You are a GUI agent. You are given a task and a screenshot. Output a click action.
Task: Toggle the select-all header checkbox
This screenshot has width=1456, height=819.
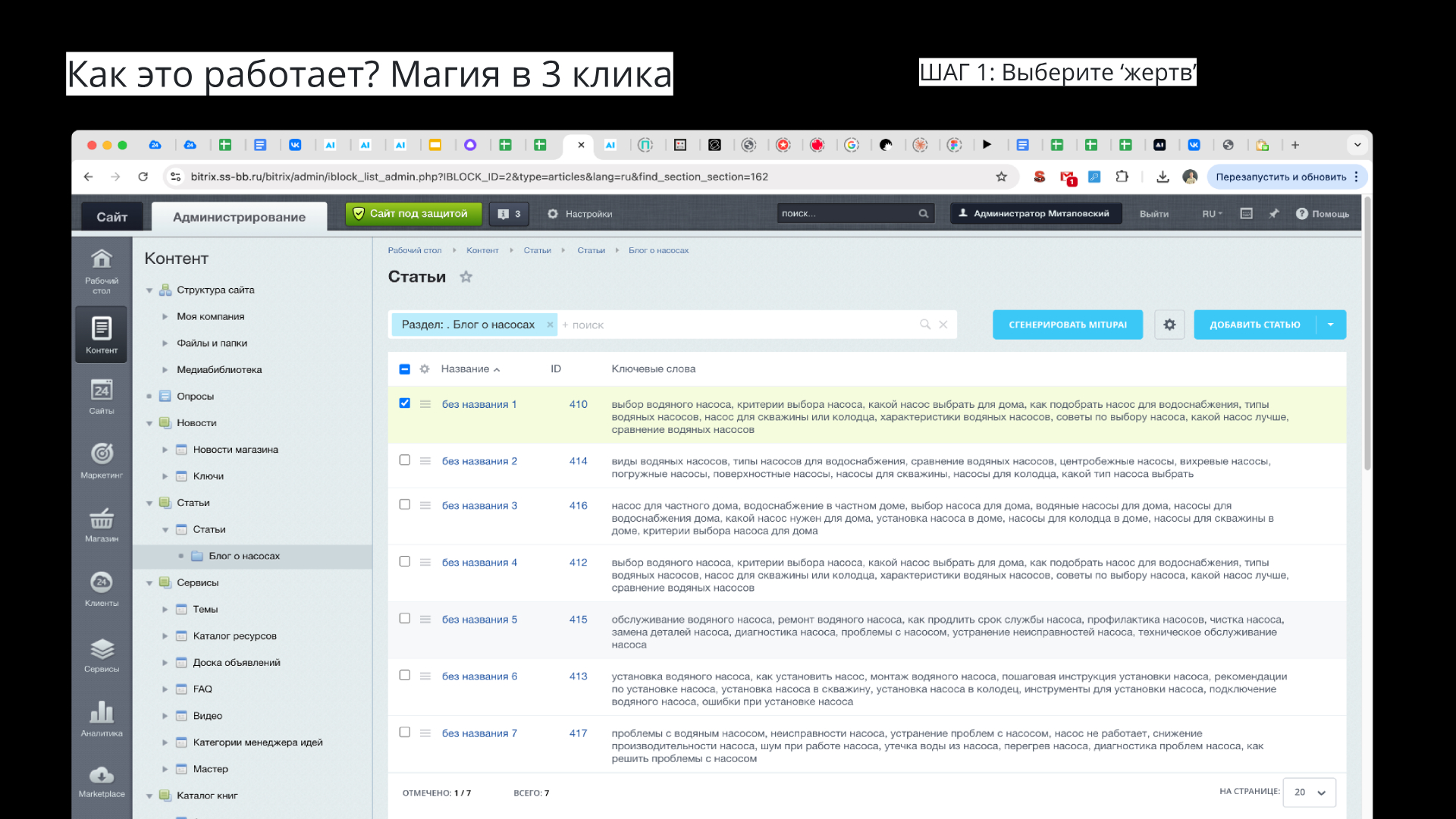coord(404,369)
